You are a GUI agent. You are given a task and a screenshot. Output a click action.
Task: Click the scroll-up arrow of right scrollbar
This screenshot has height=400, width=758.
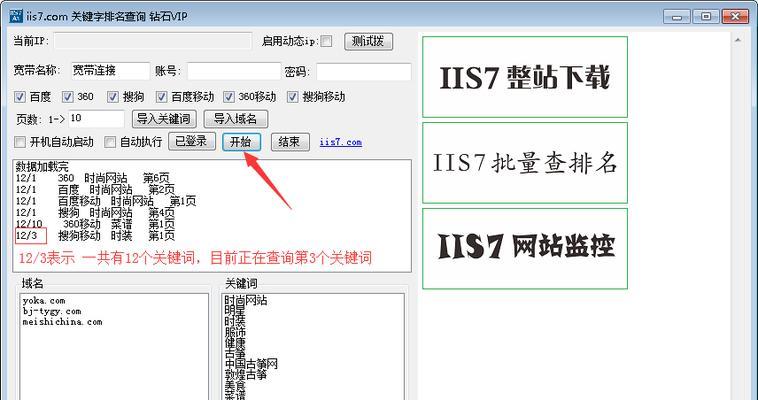pos(738,41)
